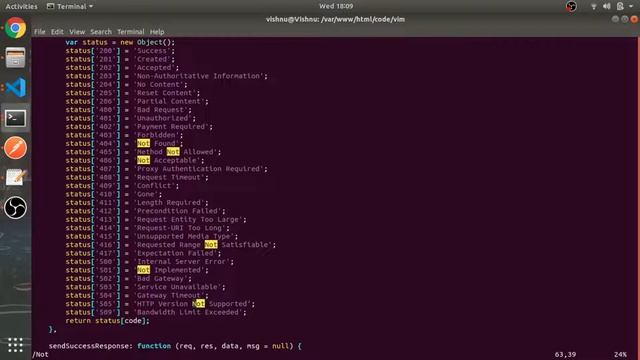Open the Files manager dock icon

[16, 58]
